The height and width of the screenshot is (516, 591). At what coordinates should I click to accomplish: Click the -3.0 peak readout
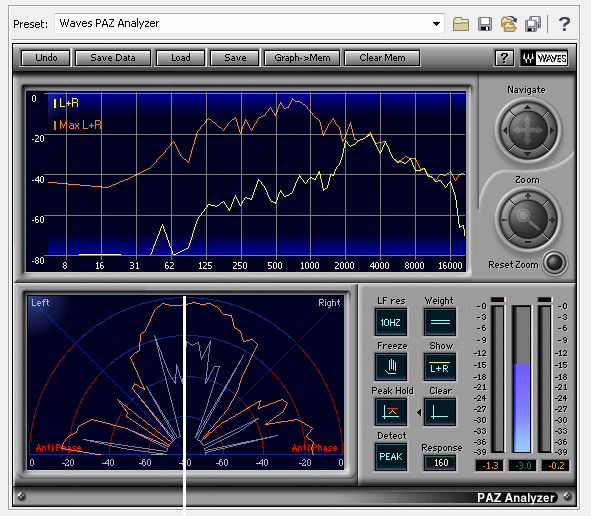click(522, 465)
